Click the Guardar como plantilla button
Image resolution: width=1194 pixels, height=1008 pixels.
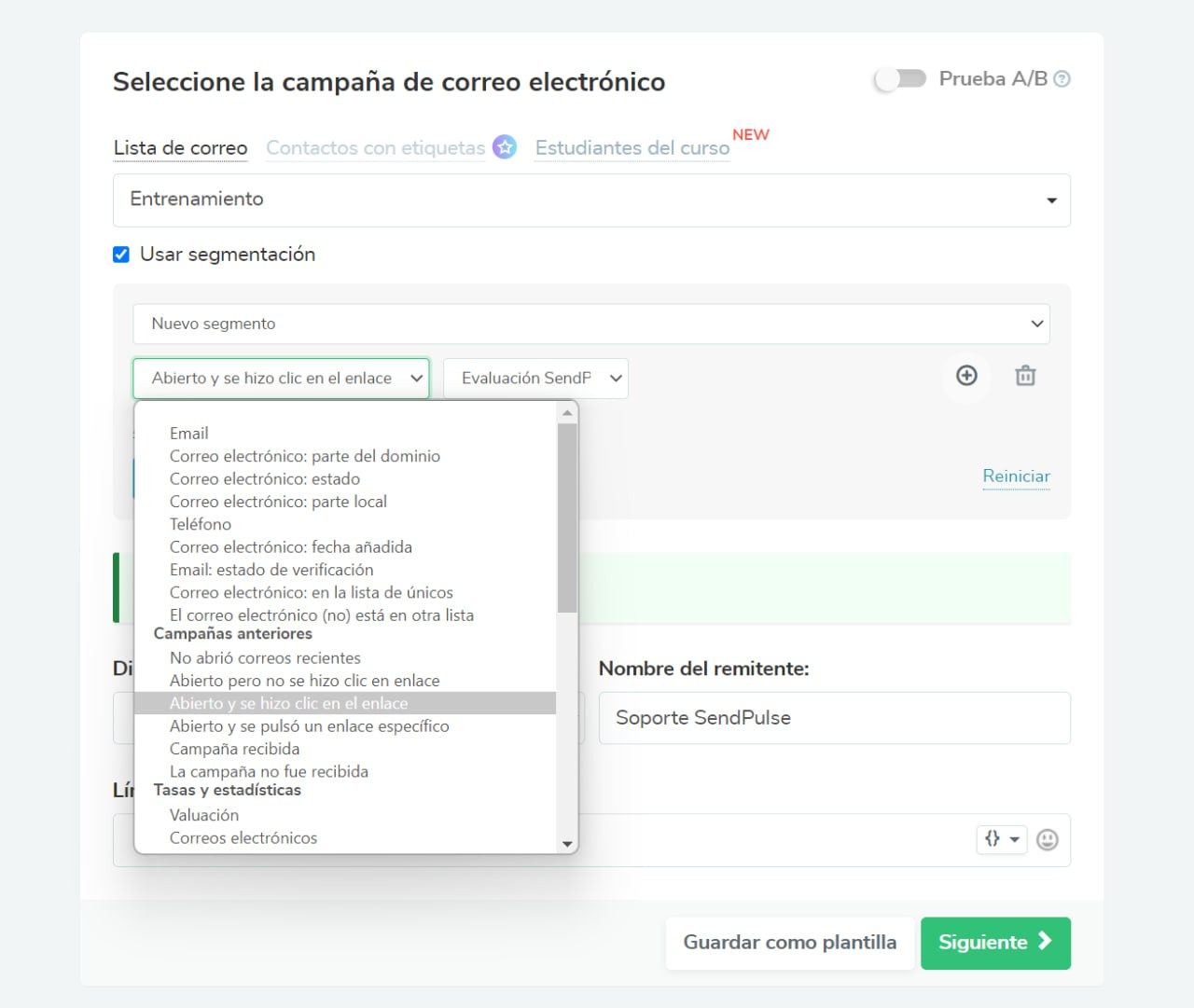(x=790, y=943)
